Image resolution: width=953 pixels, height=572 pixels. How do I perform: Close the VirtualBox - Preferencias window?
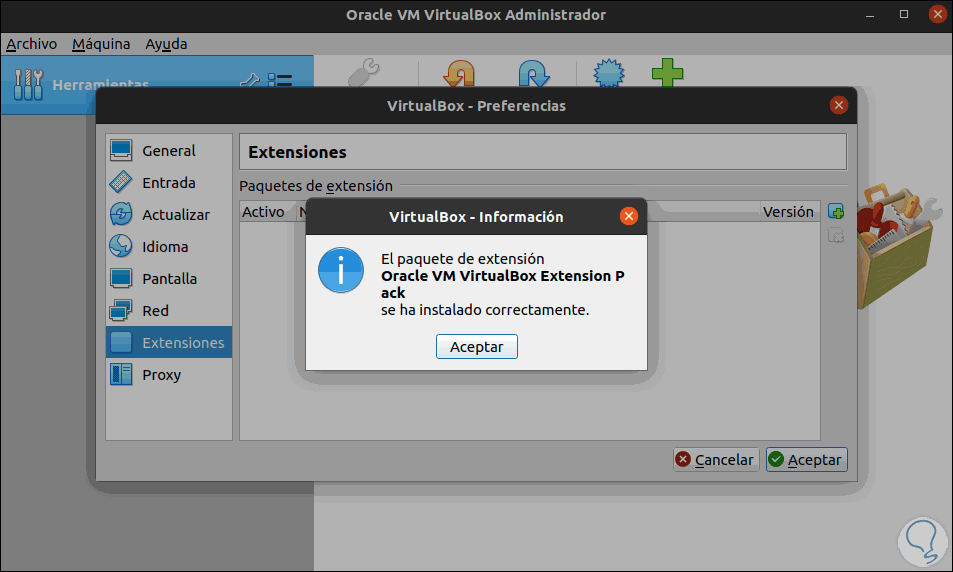point(839,105)
